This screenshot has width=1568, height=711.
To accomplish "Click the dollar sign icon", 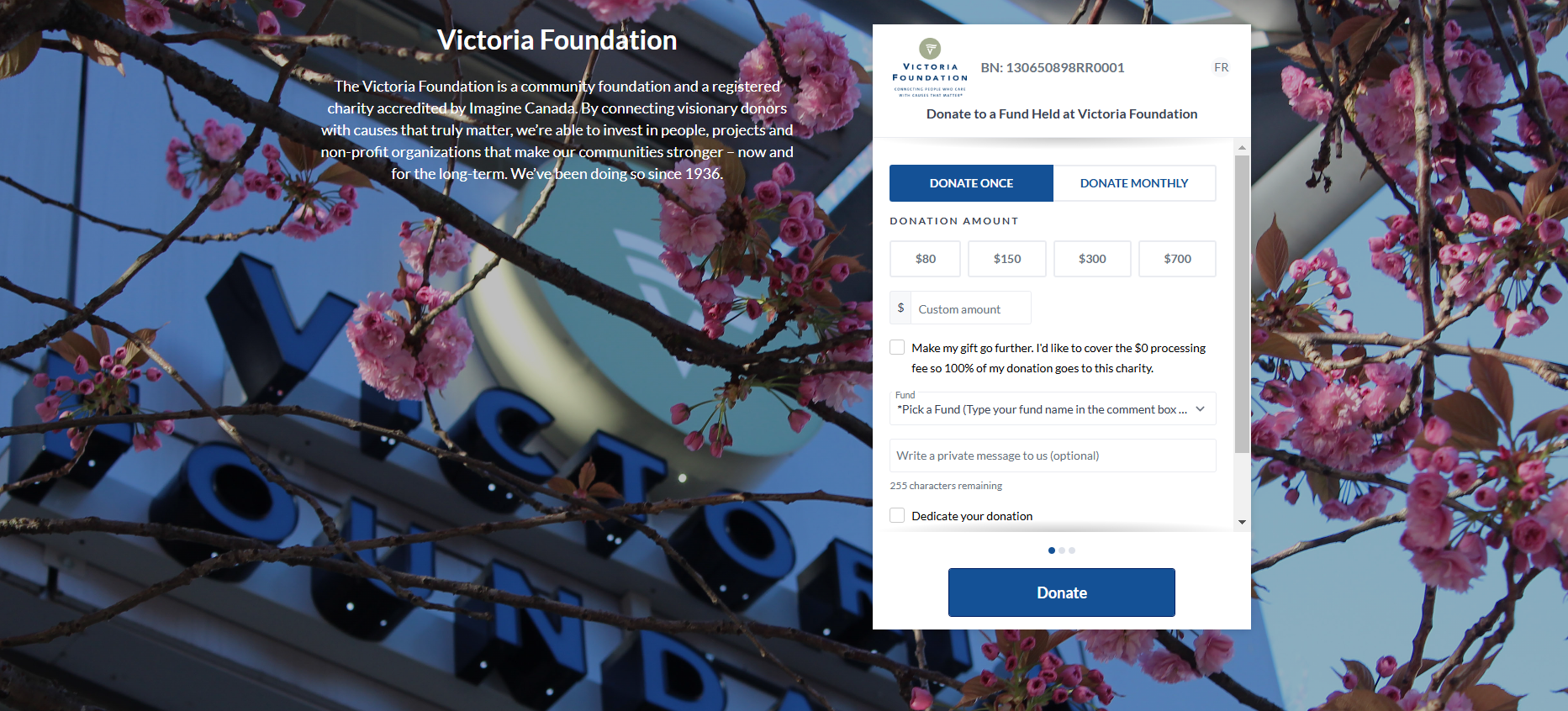I will 900,308.
